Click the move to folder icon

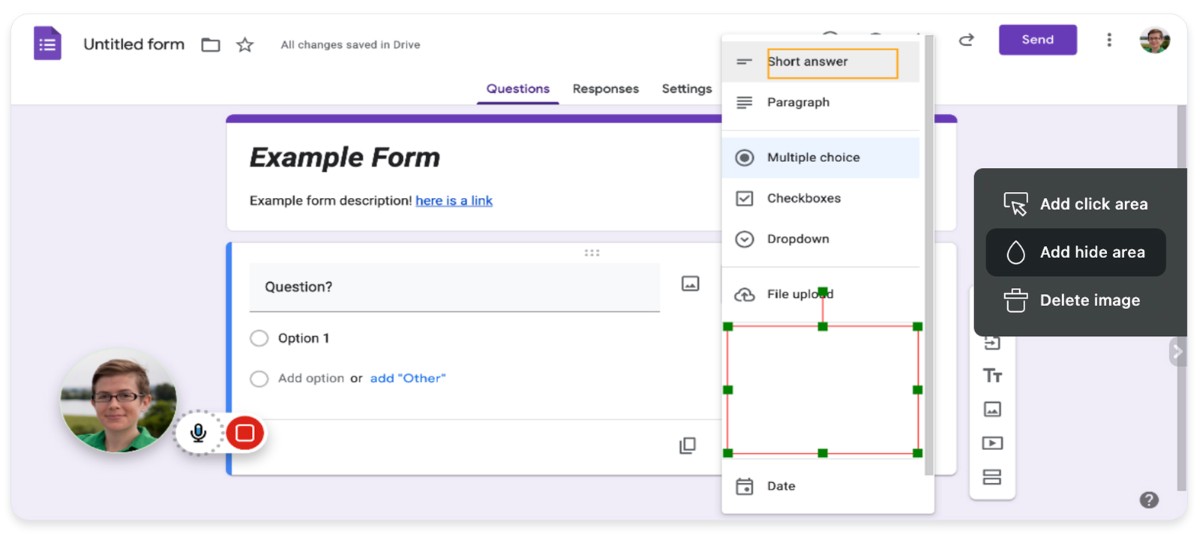(210, 45)
